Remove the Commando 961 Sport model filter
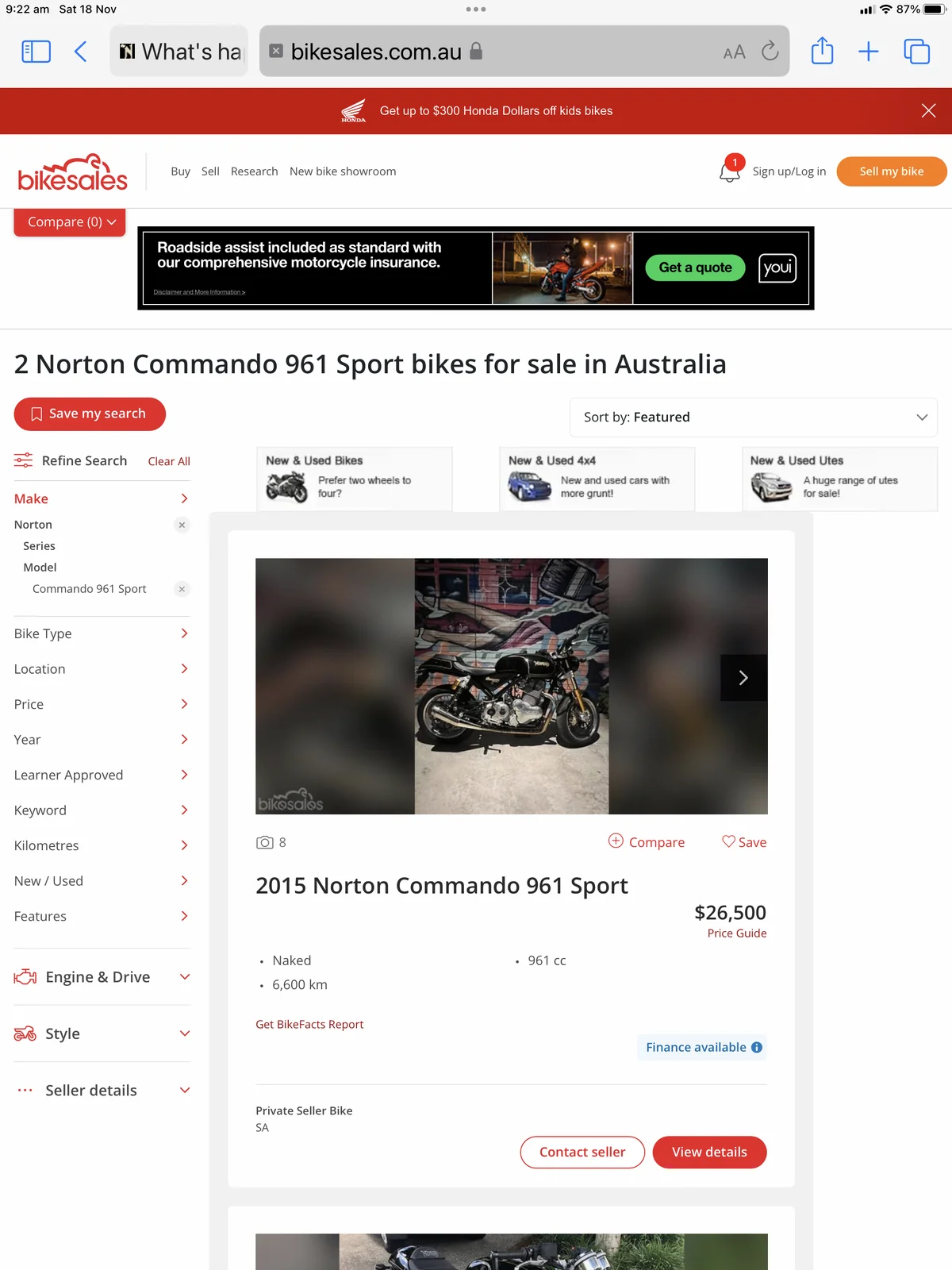952x1270 pixels. tap(182, 589)
